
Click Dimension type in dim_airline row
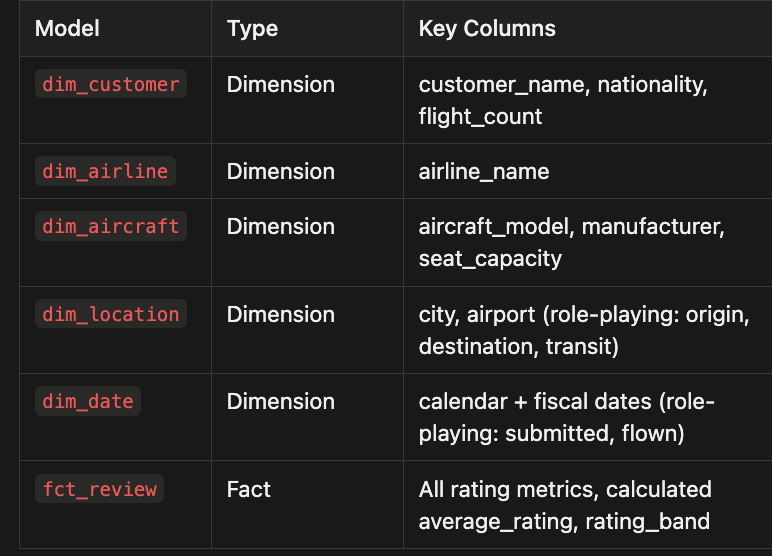(281, 171)
